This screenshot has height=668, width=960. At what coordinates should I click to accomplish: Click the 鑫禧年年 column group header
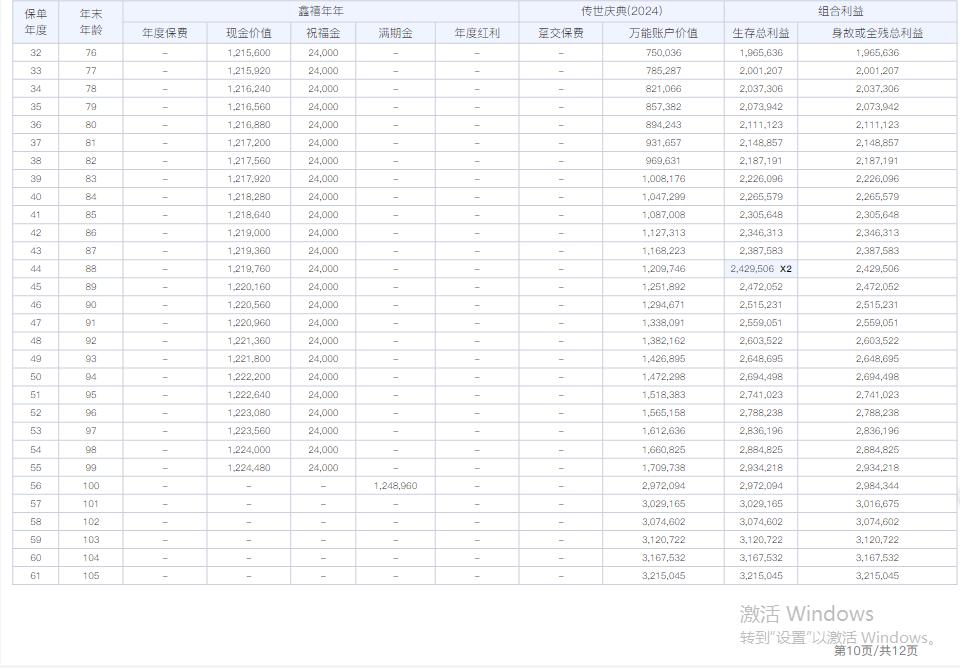[x=322, y=11]
